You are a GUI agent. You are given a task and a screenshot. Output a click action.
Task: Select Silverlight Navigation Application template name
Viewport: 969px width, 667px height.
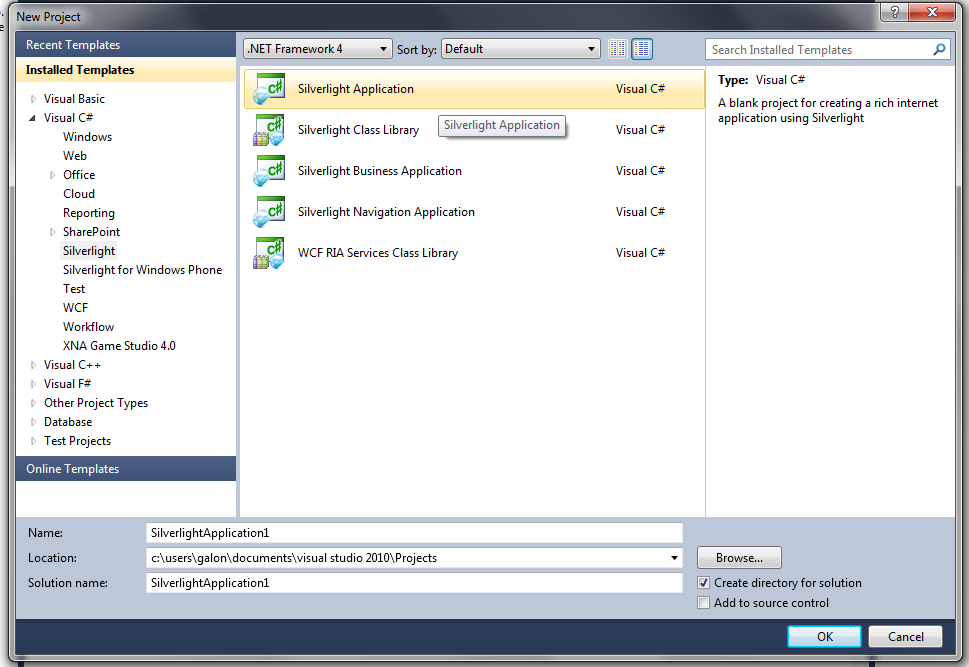point(386,212)
